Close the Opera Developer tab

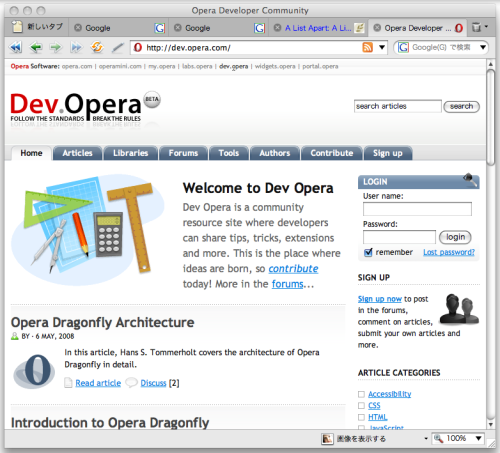[377, 28]
